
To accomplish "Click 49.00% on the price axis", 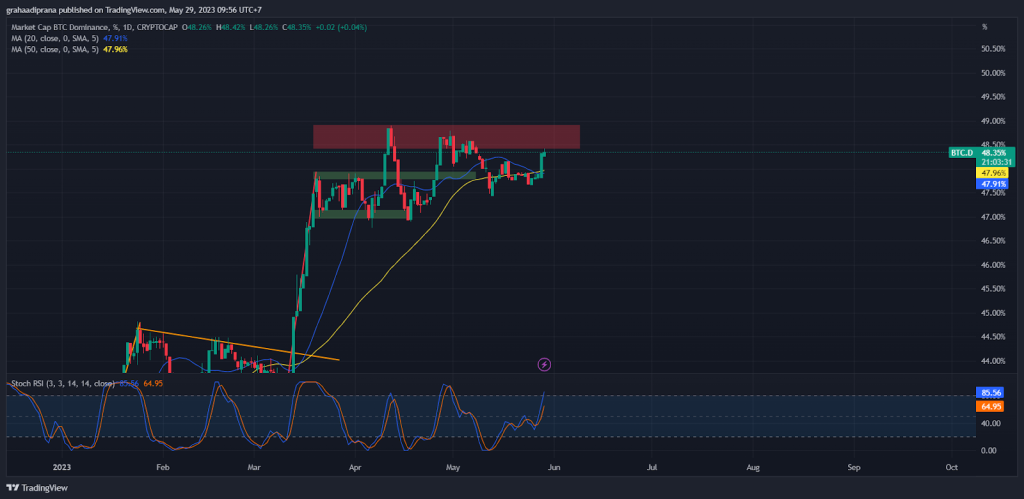I will 993,121.
